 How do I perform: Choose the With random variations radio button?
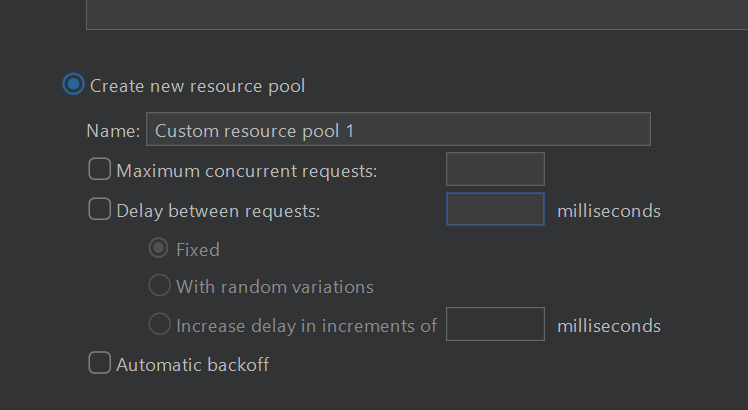tap(159, 285)
